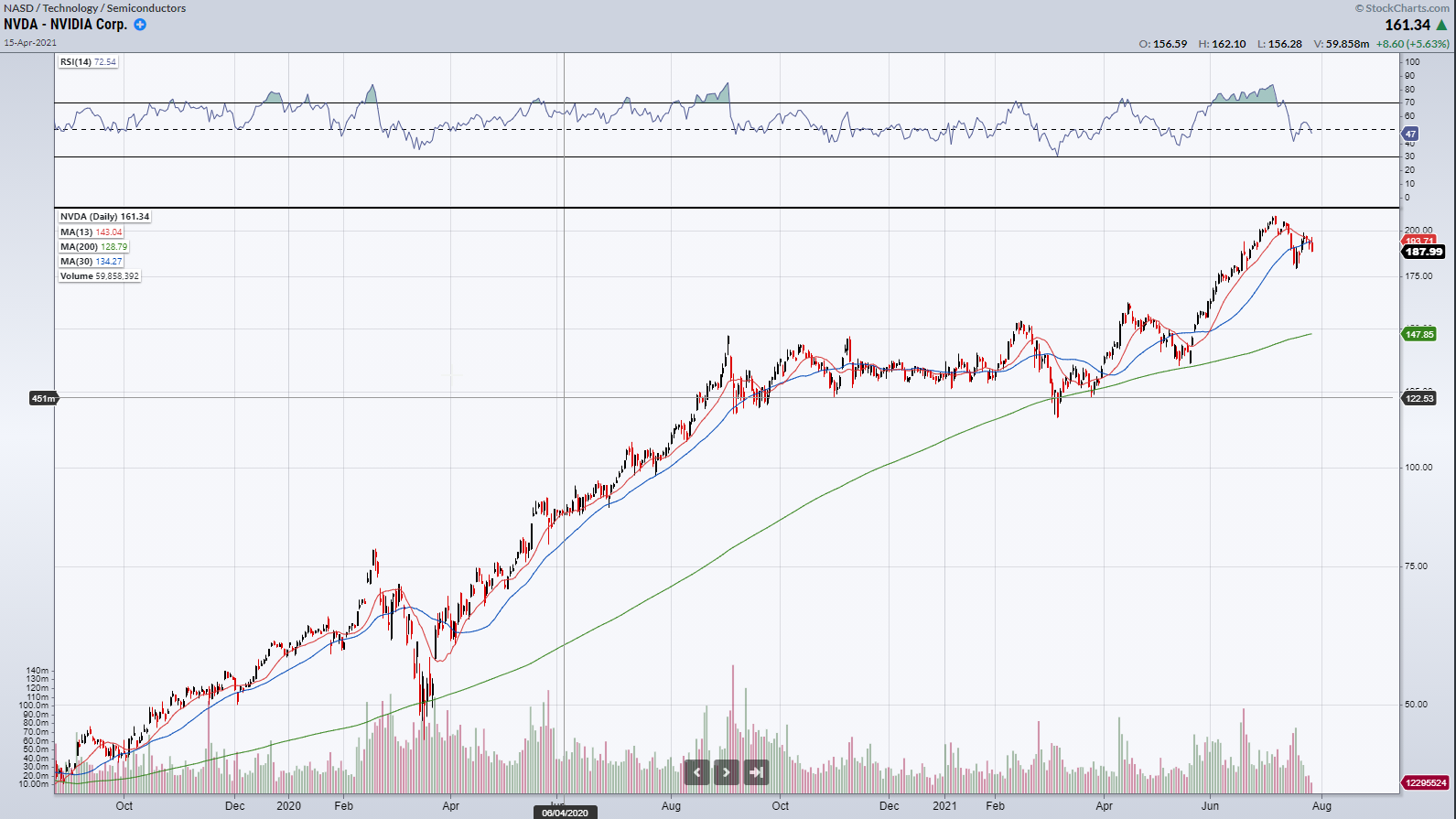
Task: Select the Volume 59,858,392 legend label
Action: [x=100, y=276]
